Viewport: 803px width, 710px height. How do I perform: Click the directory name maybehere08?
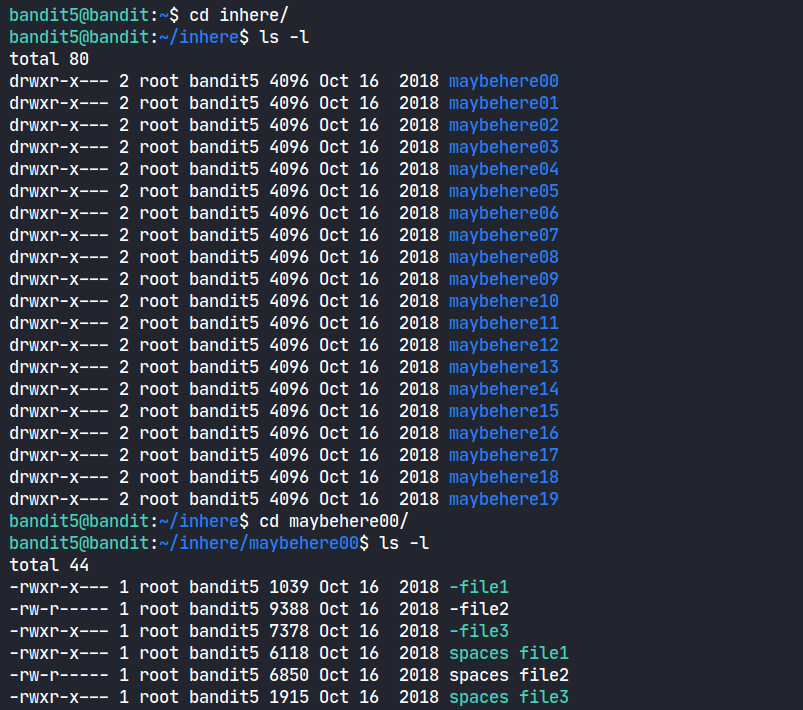pyautogui.click(x=503, y=257)
